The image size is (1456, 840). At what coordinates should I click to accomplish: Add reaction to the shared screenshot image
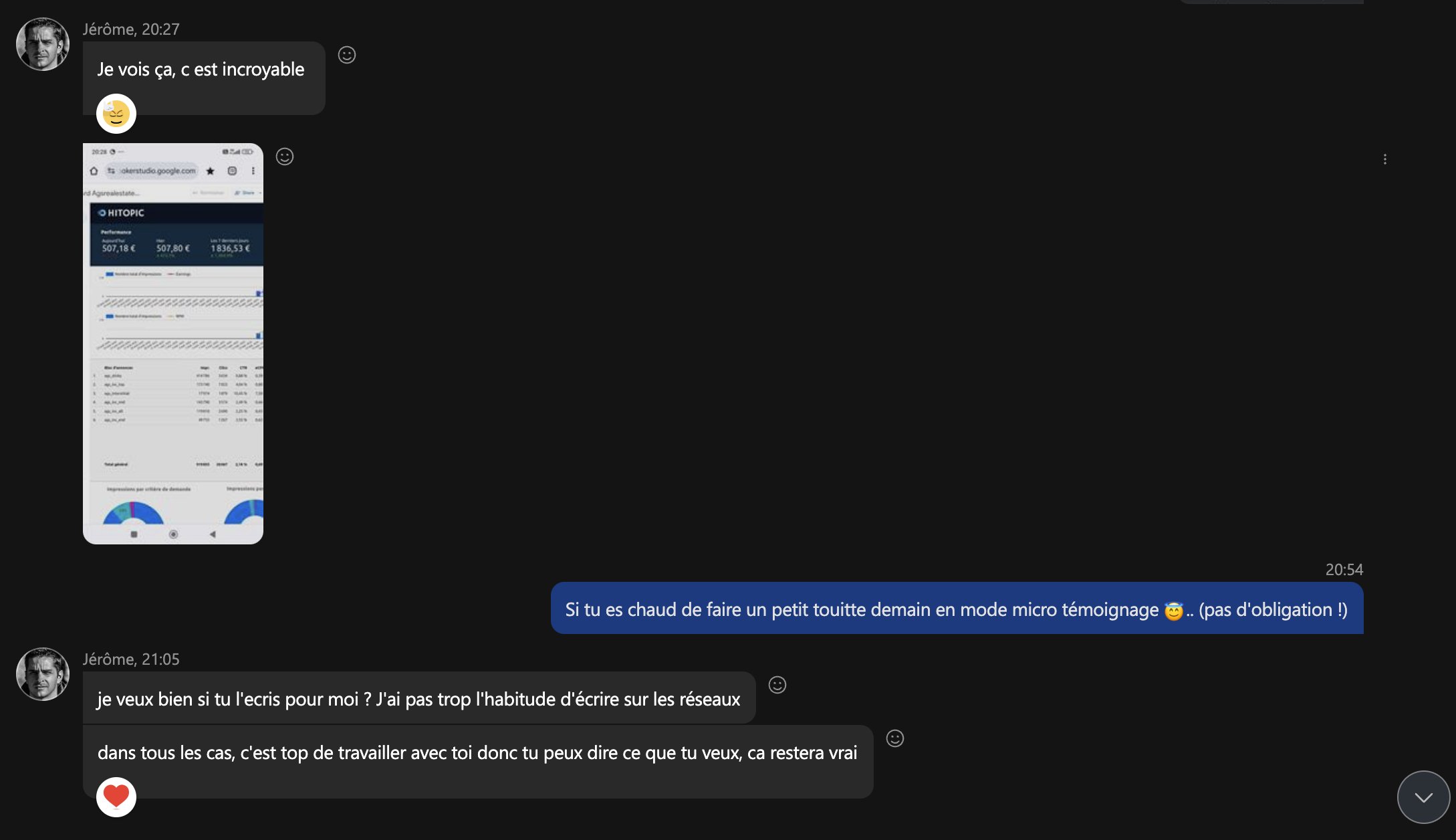tap(285, 156)
